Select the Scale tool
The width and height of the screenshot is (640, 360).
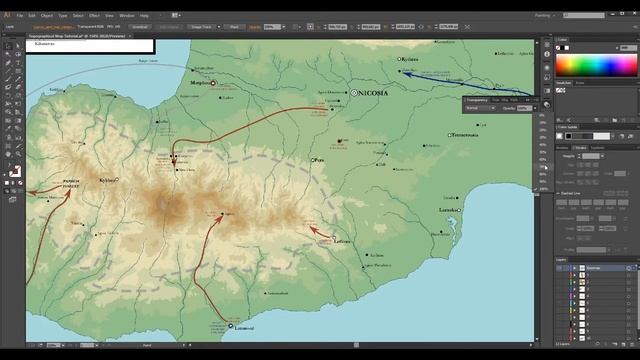[x=18, y=95]
